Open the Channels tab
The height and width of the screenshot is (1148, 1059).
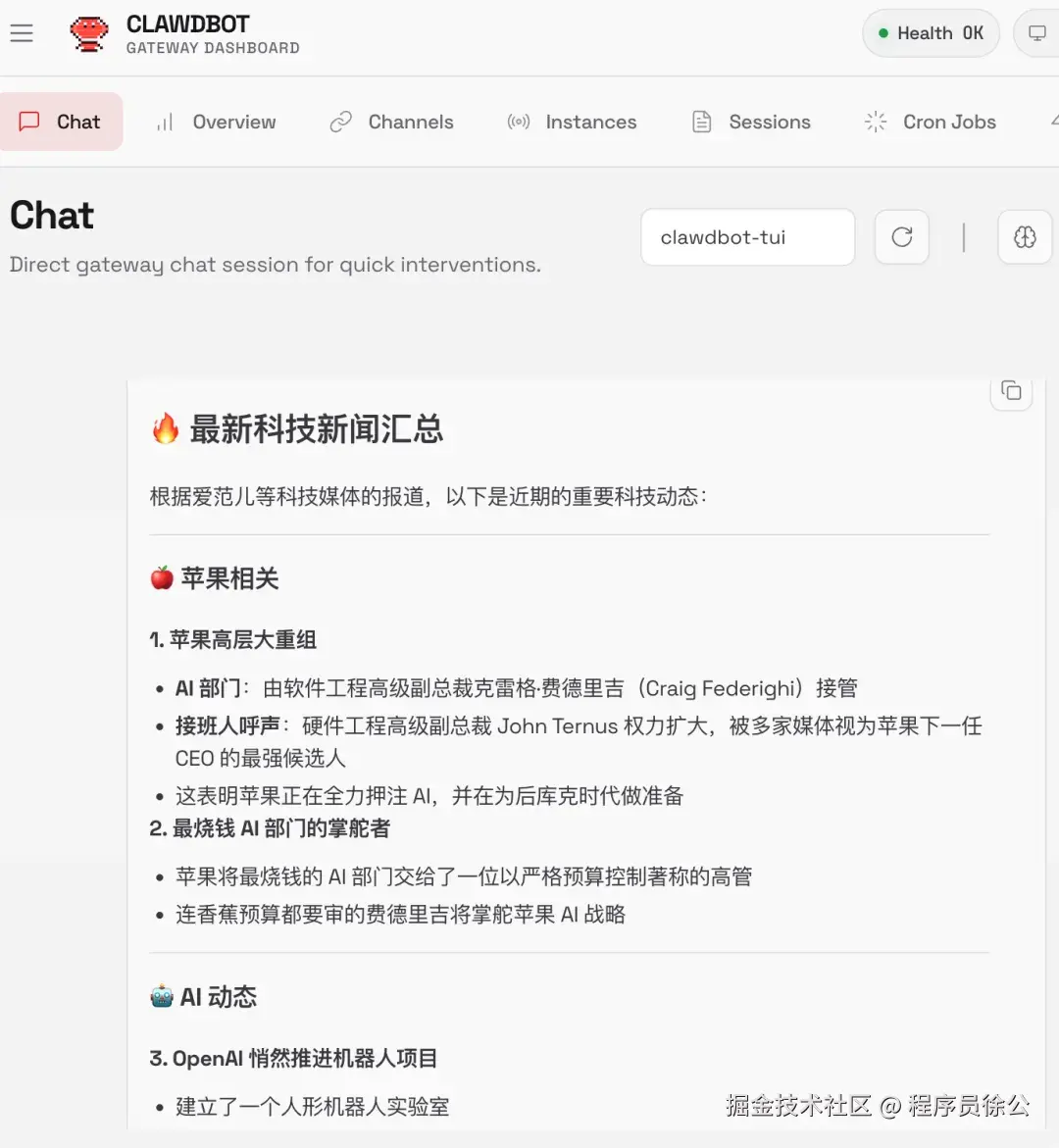[392, 122]
